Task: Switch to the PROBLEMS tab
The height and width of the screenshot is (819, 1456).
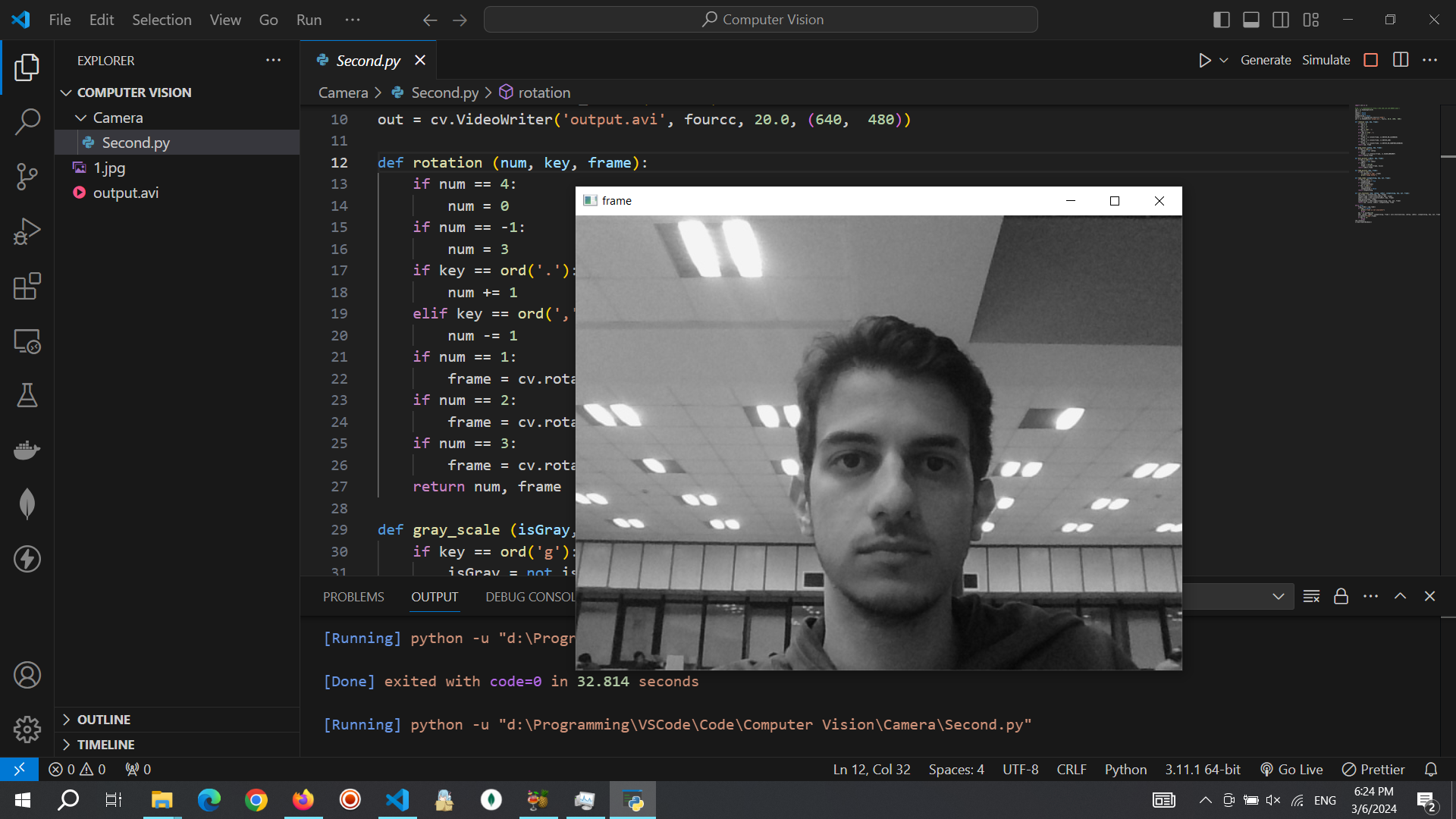Action: (353, 597)
